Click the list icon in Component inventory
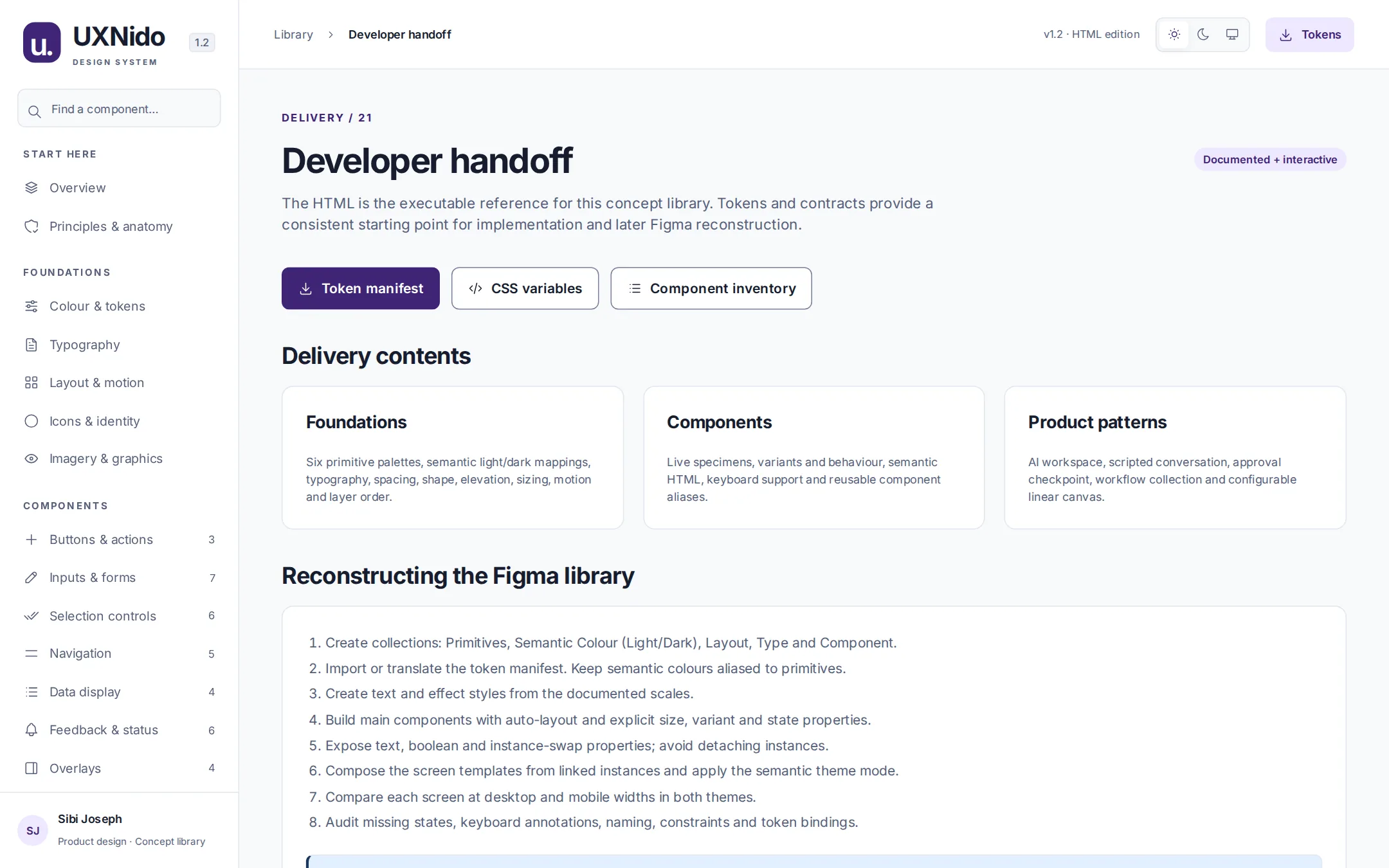The image size is (1389, 868). 635,289
